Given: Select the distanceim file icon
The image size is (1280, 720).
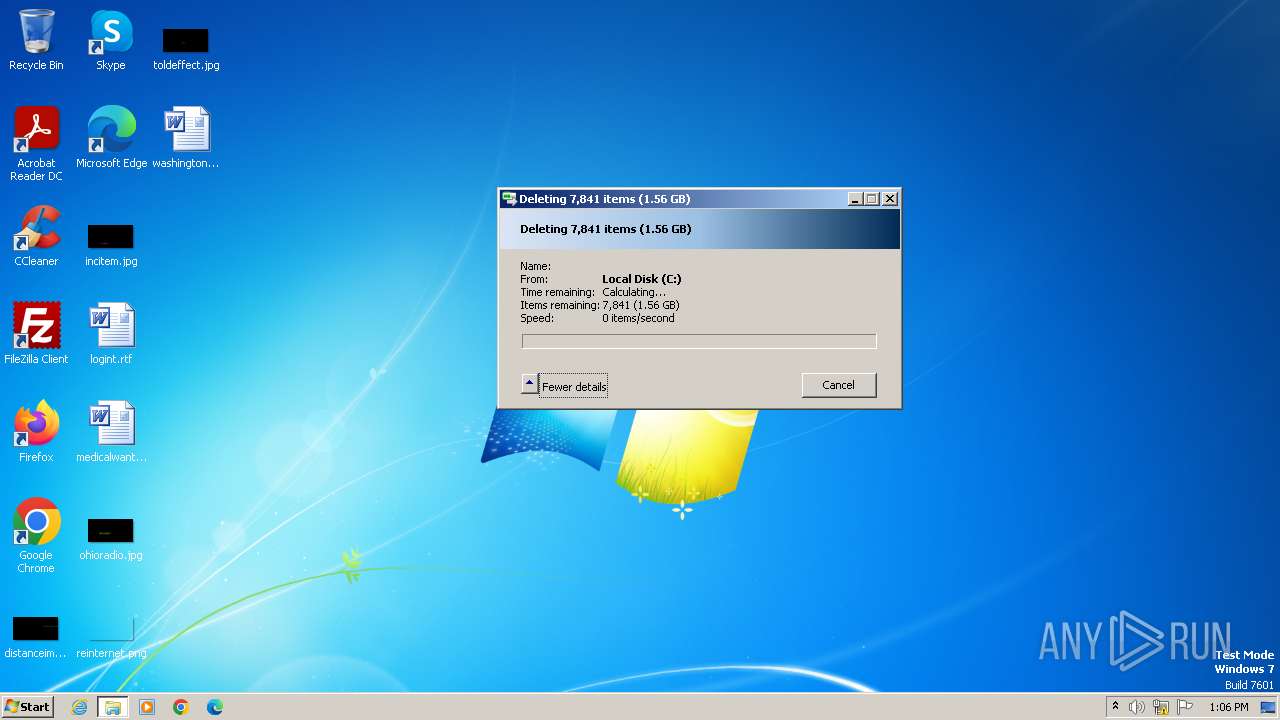Looking at the screenshot, I should (36, 636).
